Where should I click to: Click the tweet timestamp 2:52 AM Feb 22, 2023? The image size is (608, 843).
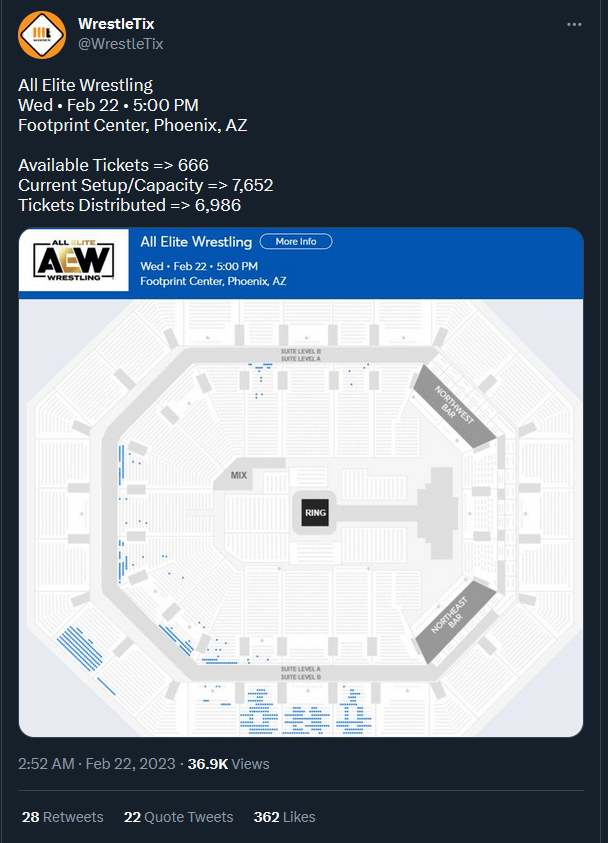pos(95,764)
